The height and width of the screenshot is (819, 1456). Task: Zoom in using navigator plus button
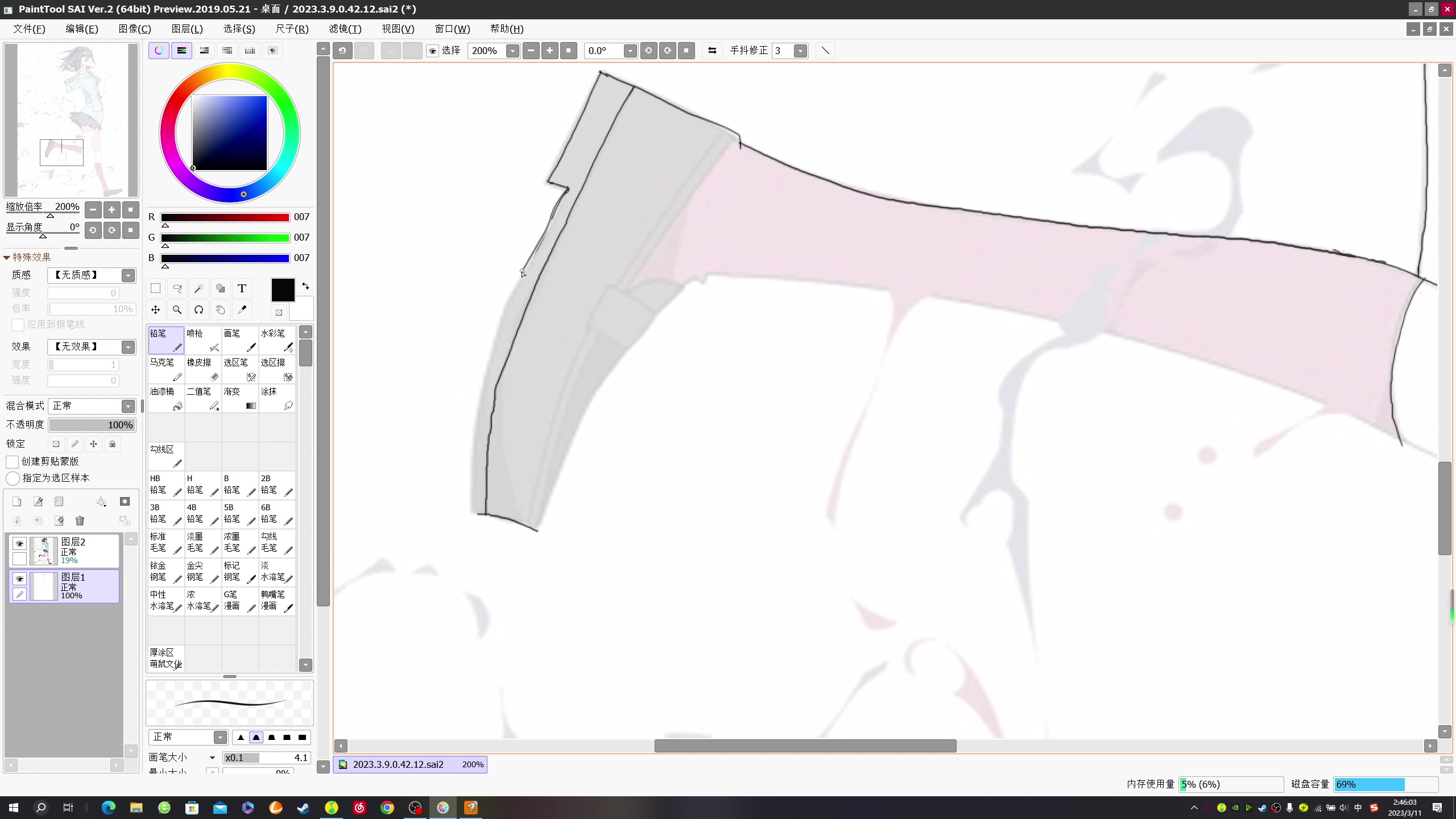coord(111,209)
